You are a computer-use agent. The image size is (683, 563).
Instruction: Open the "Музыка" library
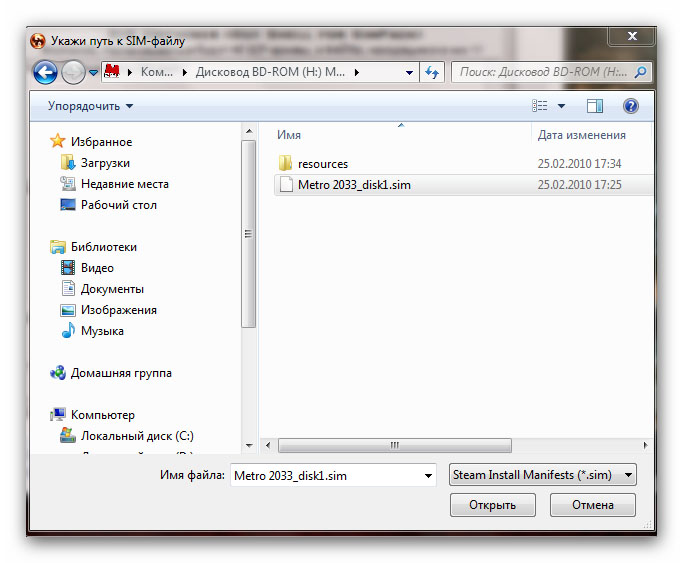coord(102,331)
